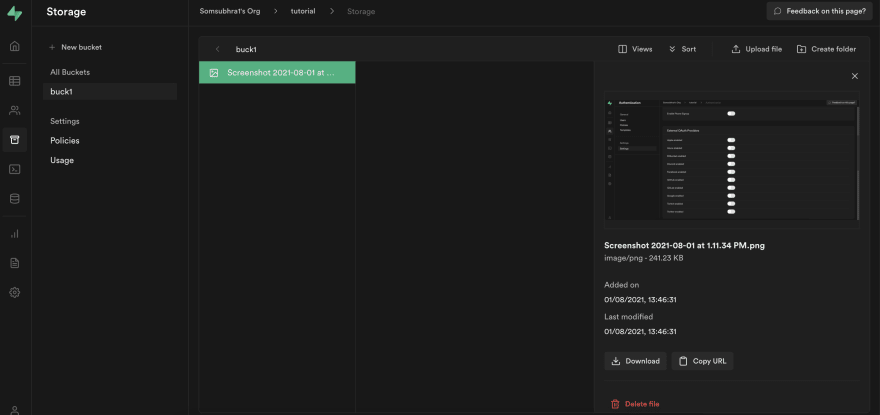Open tutorial project breadcrumb
The image size is (880, 415).
(x=303, y=11)
